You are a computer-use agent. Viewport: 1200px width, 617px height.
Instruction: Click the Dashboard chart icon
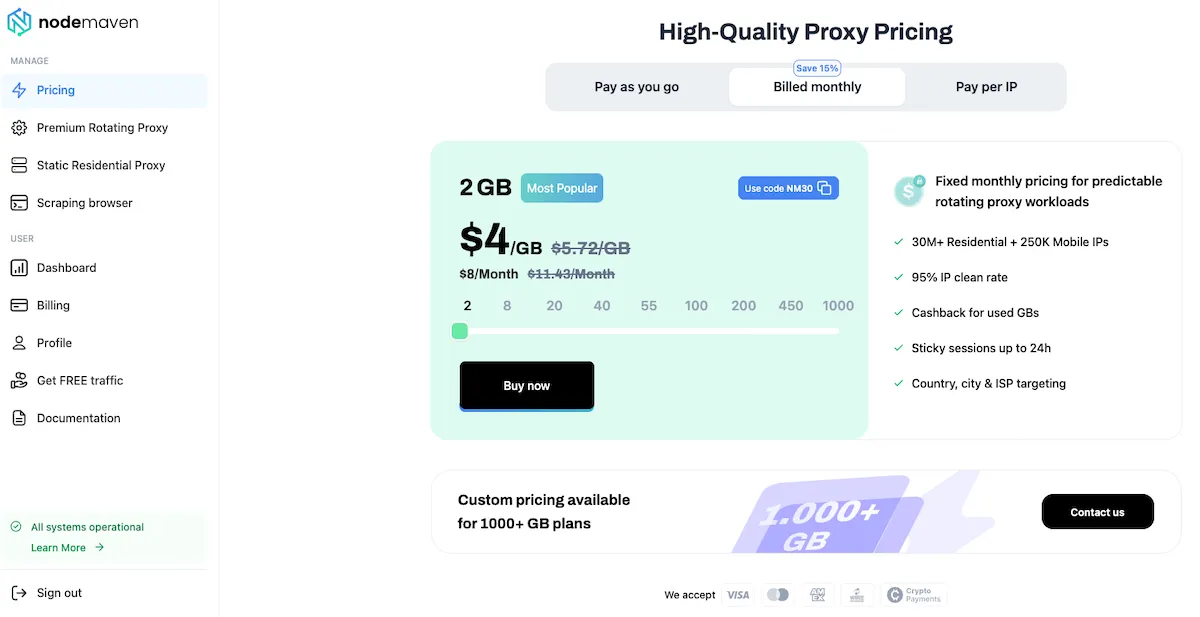point(19,268)
